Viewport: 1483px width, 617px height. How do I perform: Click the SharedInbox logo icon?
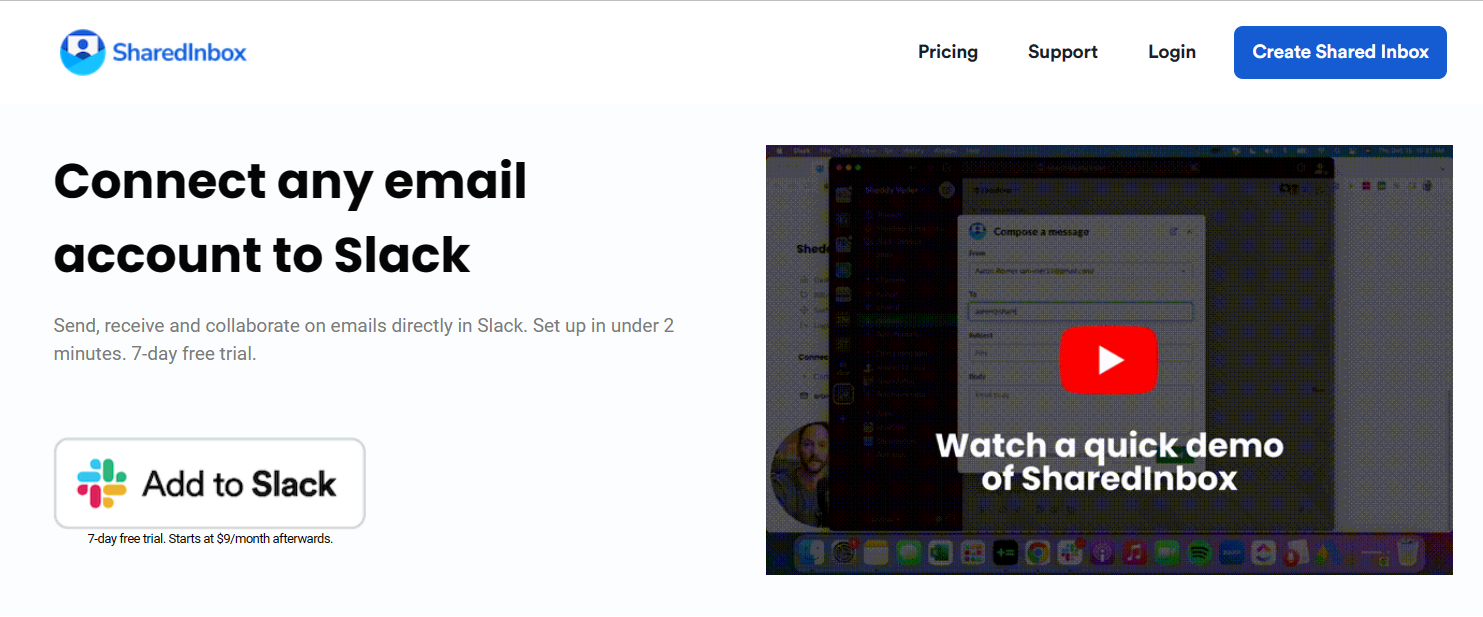coord(82,52)
